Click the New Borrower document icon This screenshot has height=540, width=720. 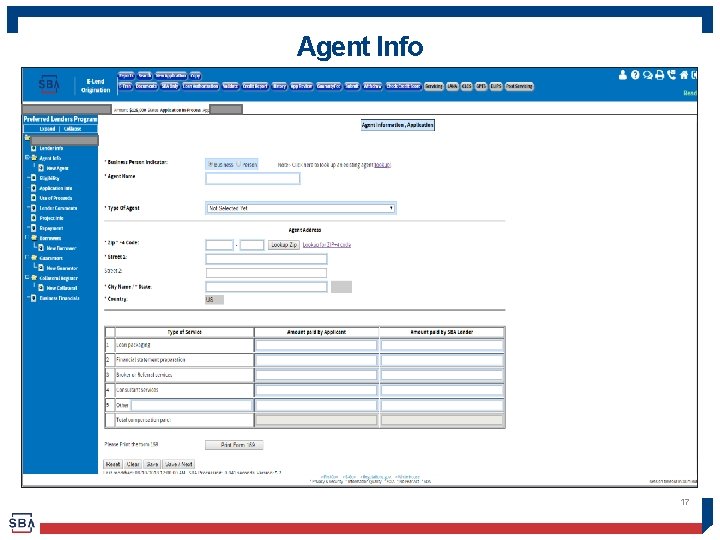click(x=41, y=248)
